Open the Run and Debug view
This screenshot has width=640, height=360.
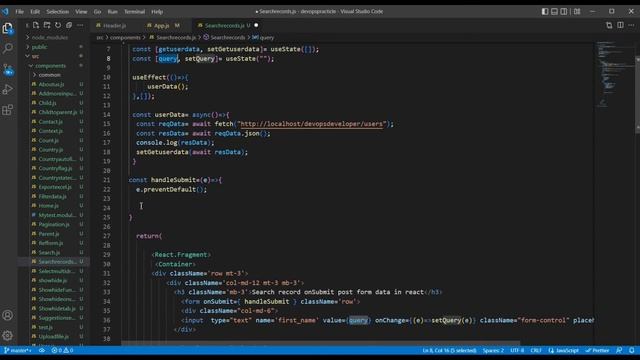click(8, 89)
